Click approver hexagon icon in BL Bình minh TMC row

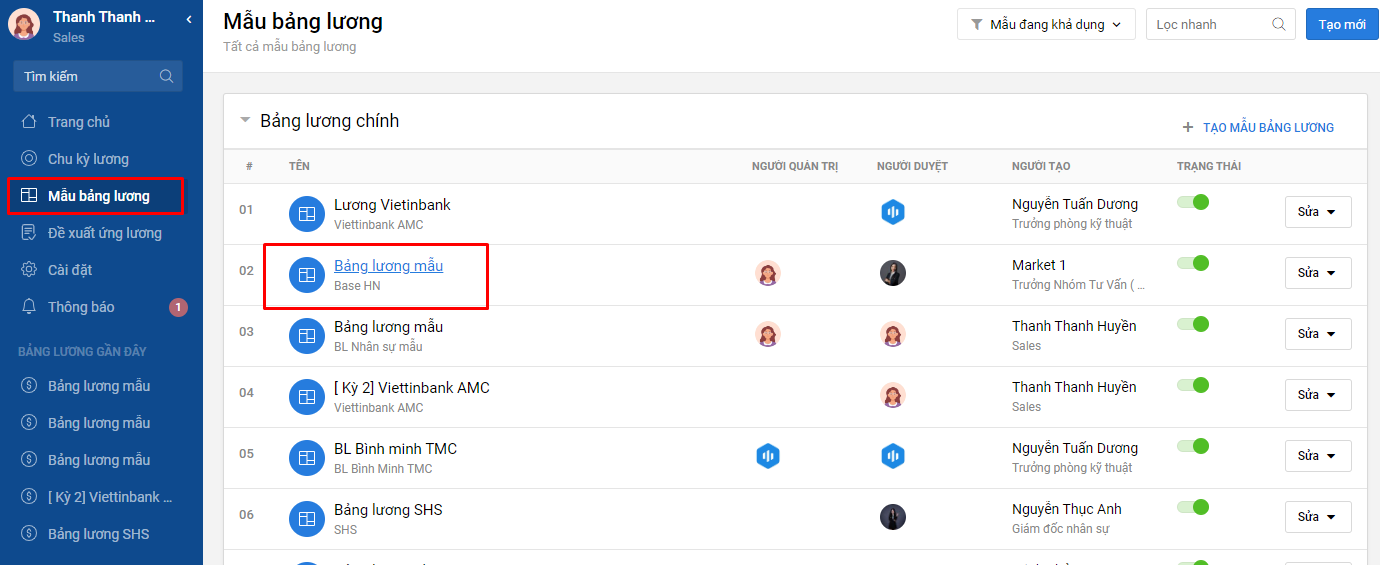(893, 456)
